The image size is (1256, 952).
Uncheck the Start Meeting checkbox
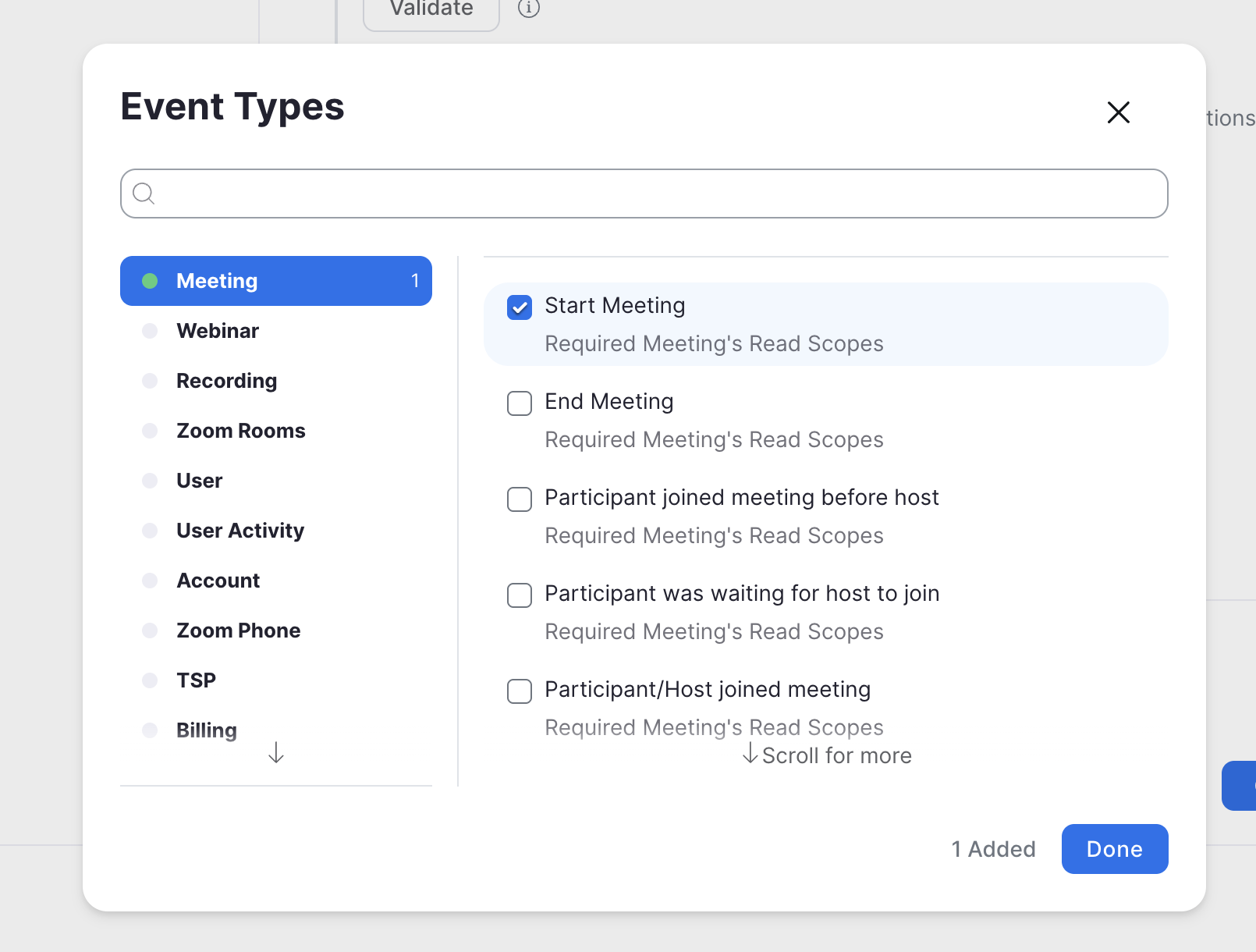point(520,307)
